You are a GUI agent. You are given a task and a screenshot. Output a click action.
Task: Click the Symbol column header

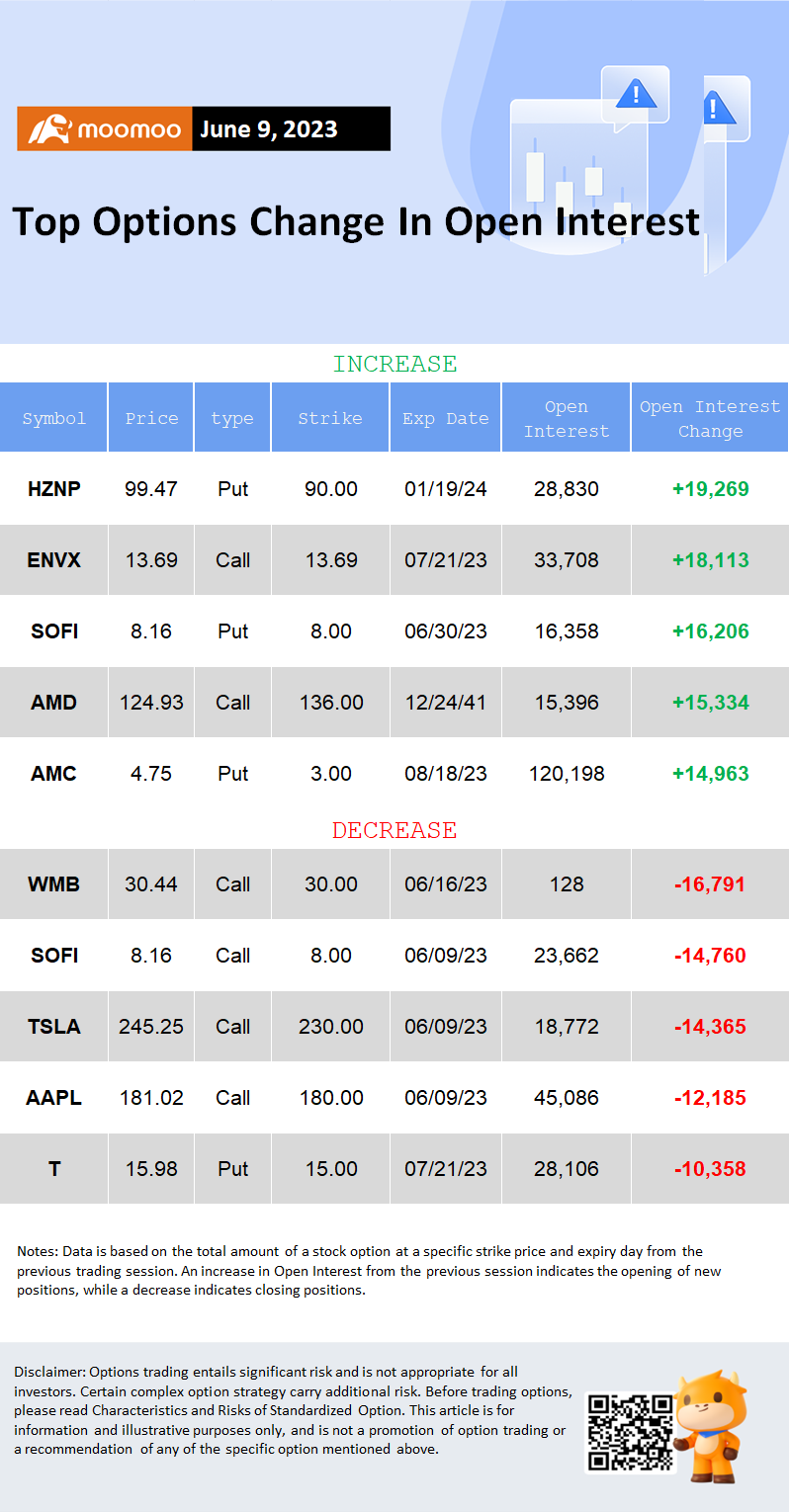click(53, 418)
